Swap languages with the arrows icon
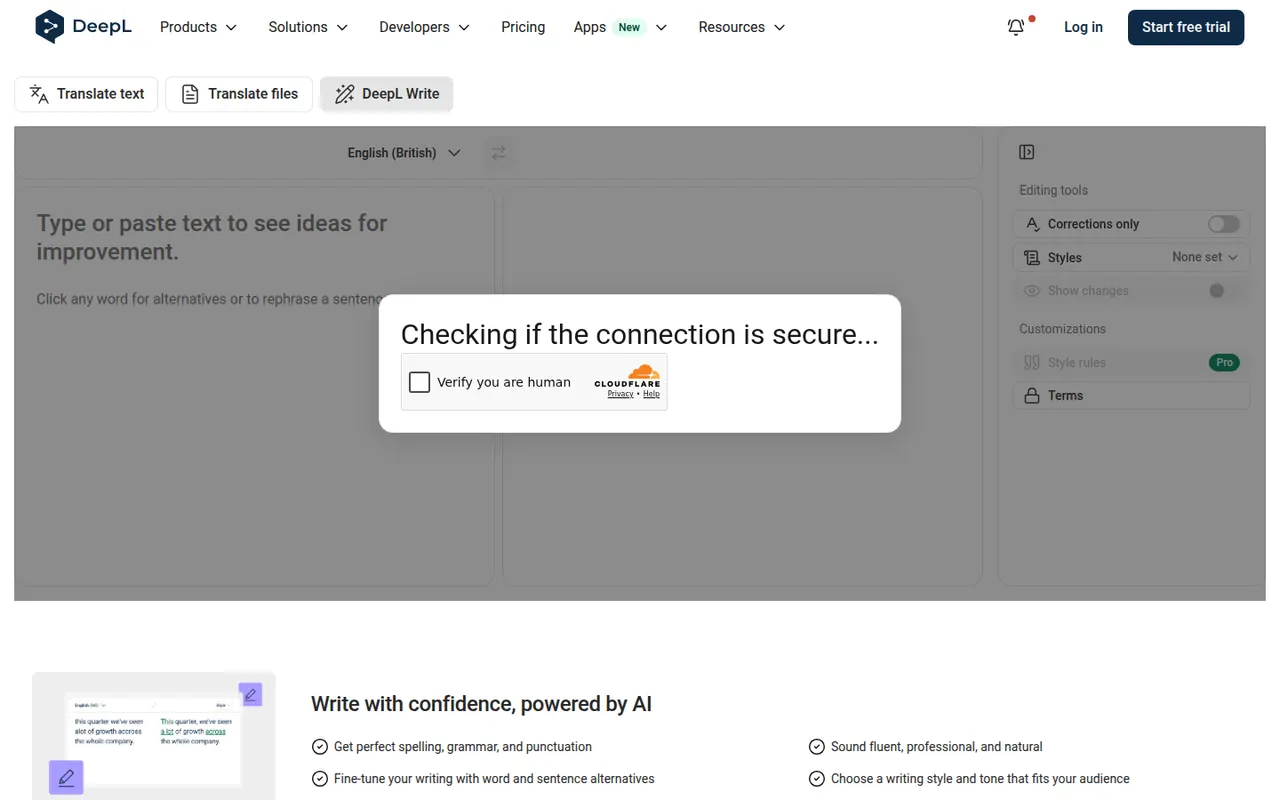 tap(498, 153)
